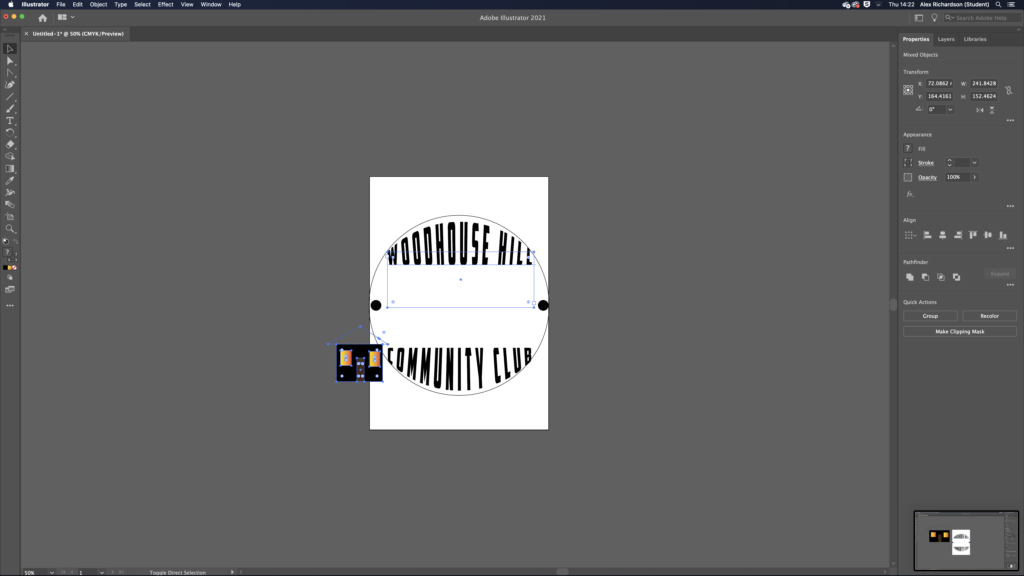Open the Object menu
The height and width of the screenshot is (576, 1024).
[x=99, y=5]
